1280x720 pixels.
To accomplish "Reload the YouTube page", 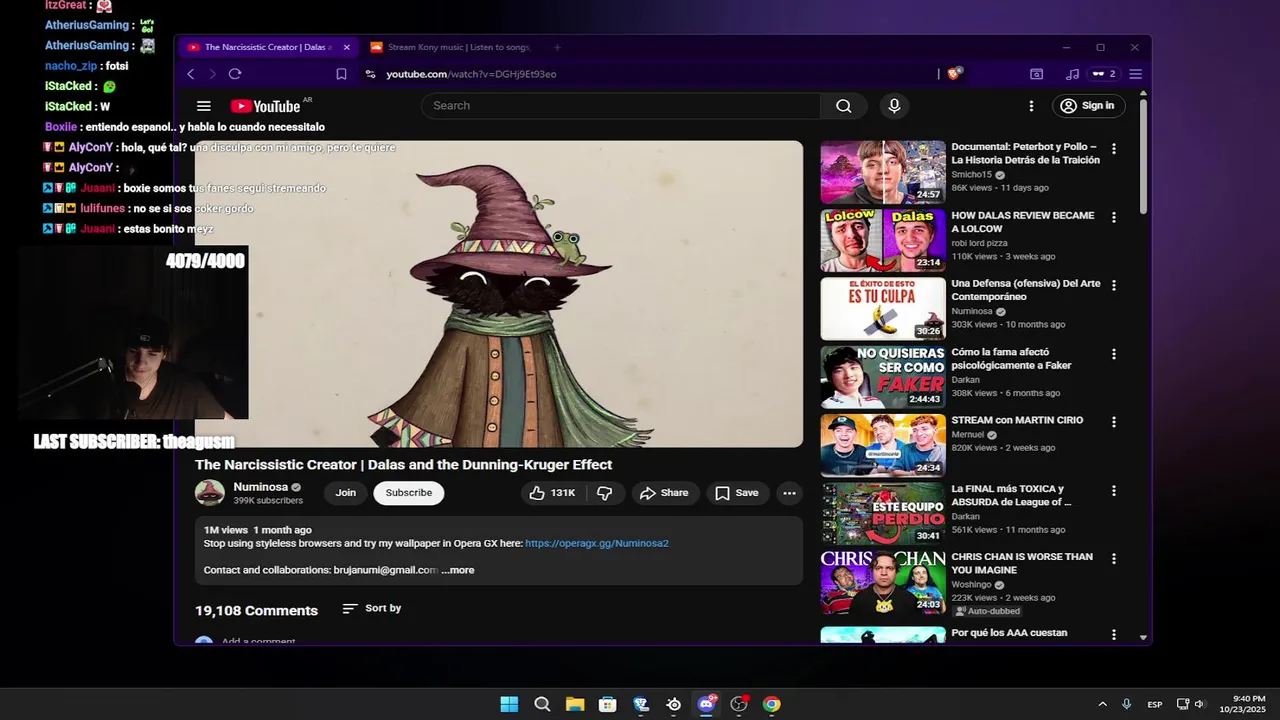I will pyautogui.click(x=235, y=74).
